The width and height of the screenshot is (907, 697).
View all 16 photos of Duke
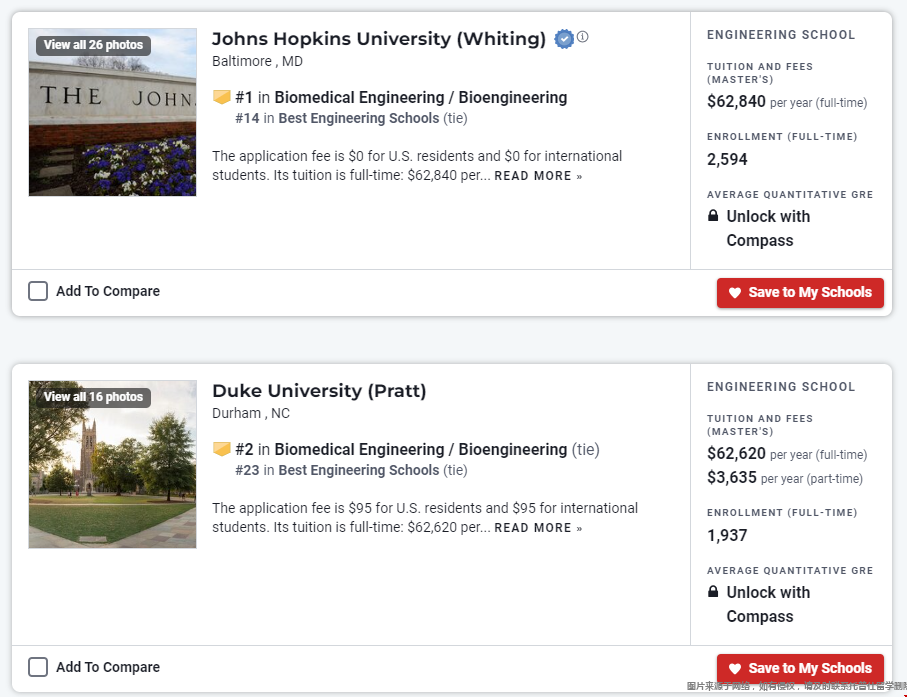pos(93,397)
